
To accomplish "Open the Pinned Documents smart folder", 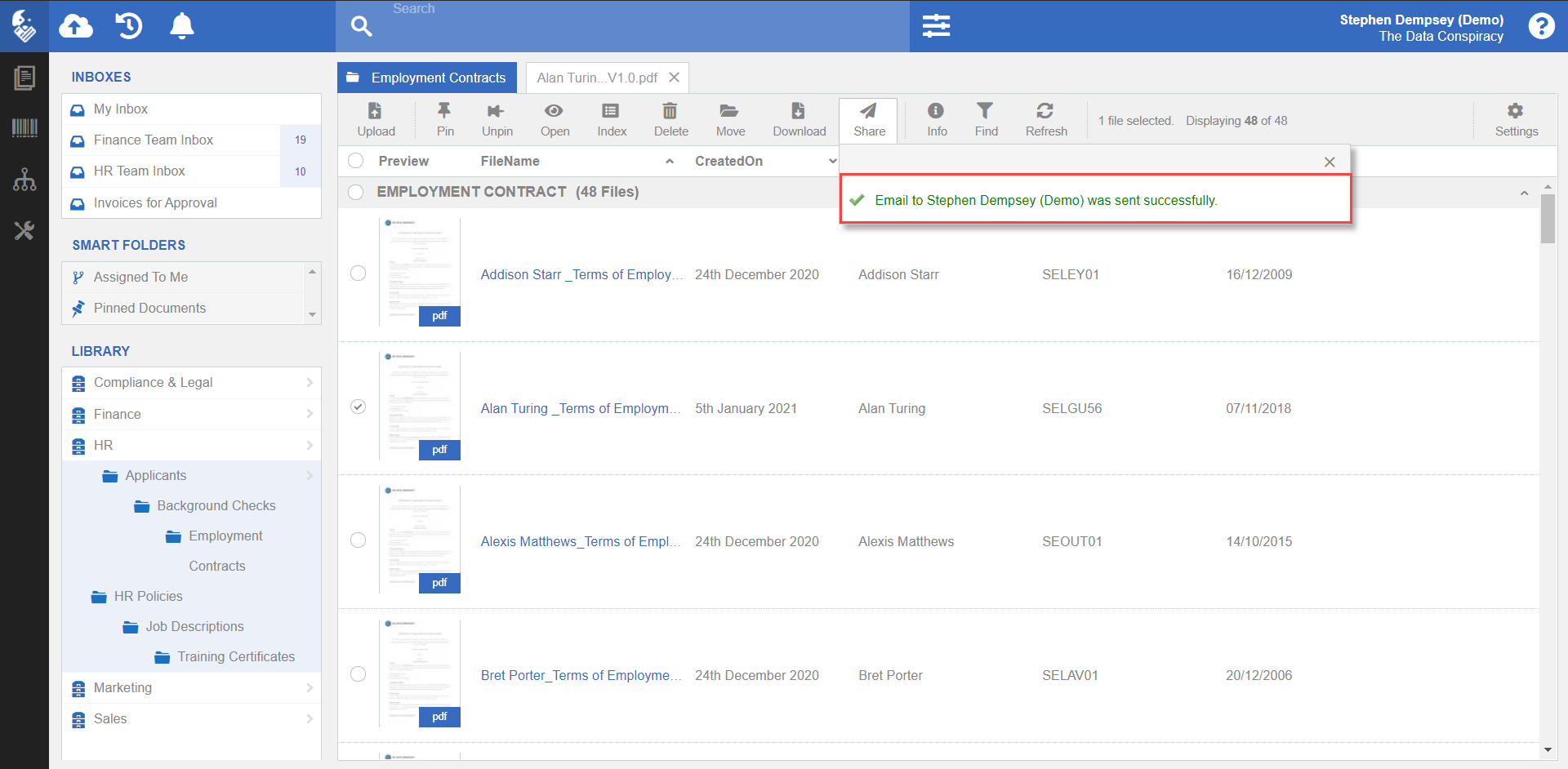I will pos(184,309).
